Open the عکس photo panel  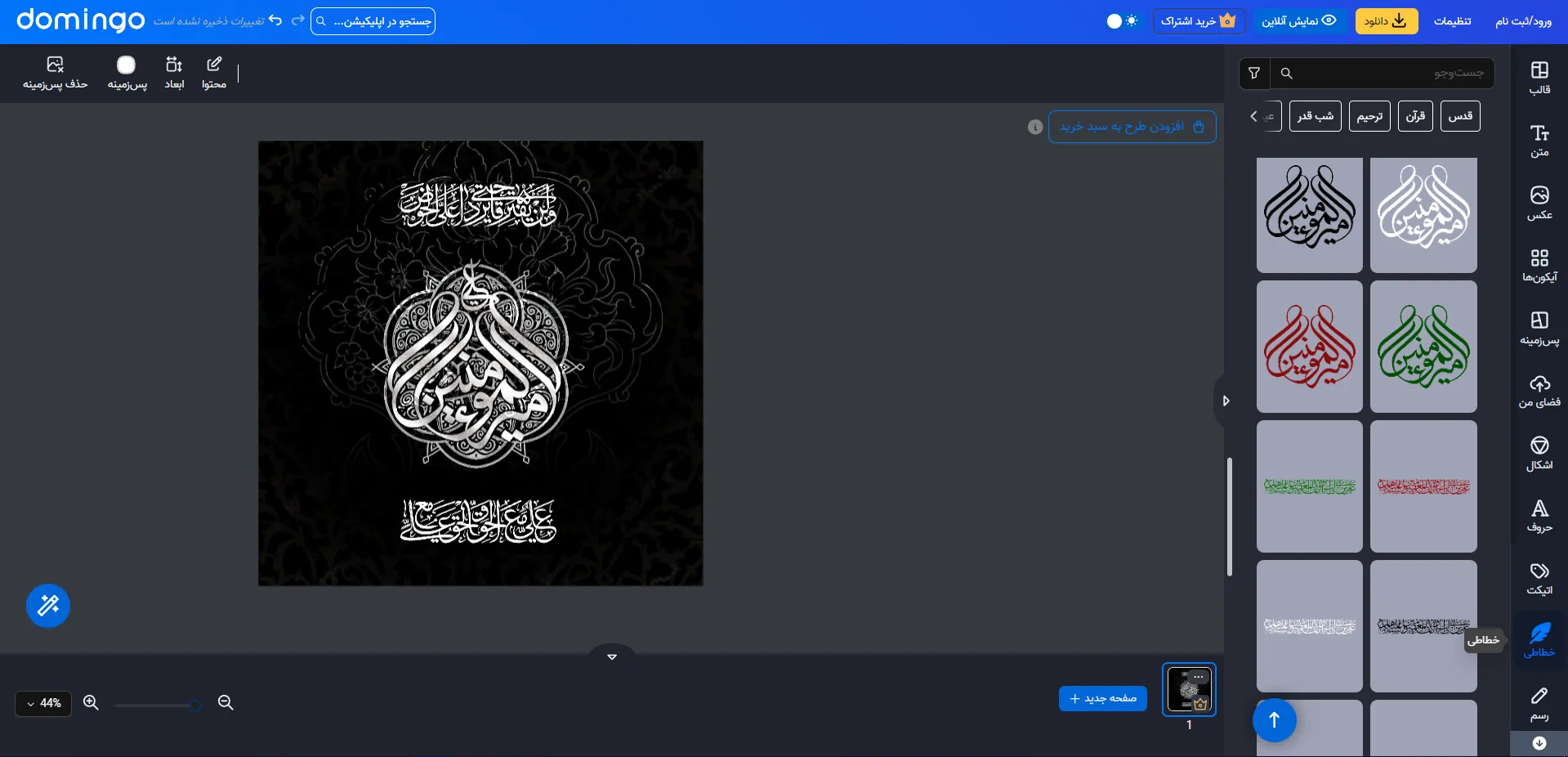click(1539, 203)
